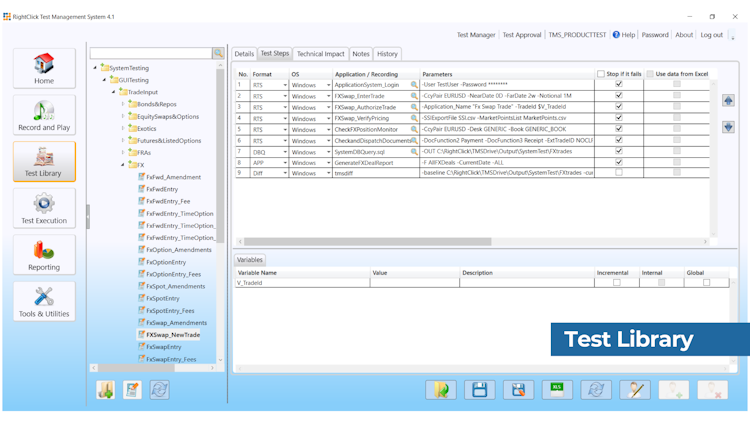The height and width of the screenshot is (422, 750).
Task: Click Log out
Action: click(x=712, y=35)
